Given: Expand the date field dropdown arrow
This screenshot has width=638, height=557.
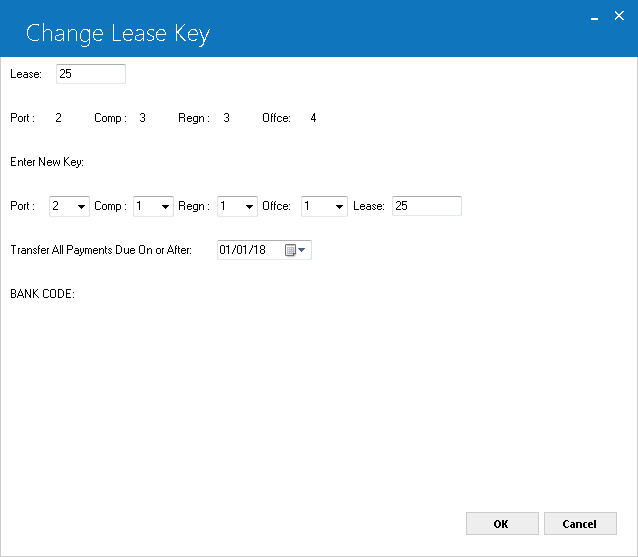Looking at the screenshot, I should (x=302, y=250).
